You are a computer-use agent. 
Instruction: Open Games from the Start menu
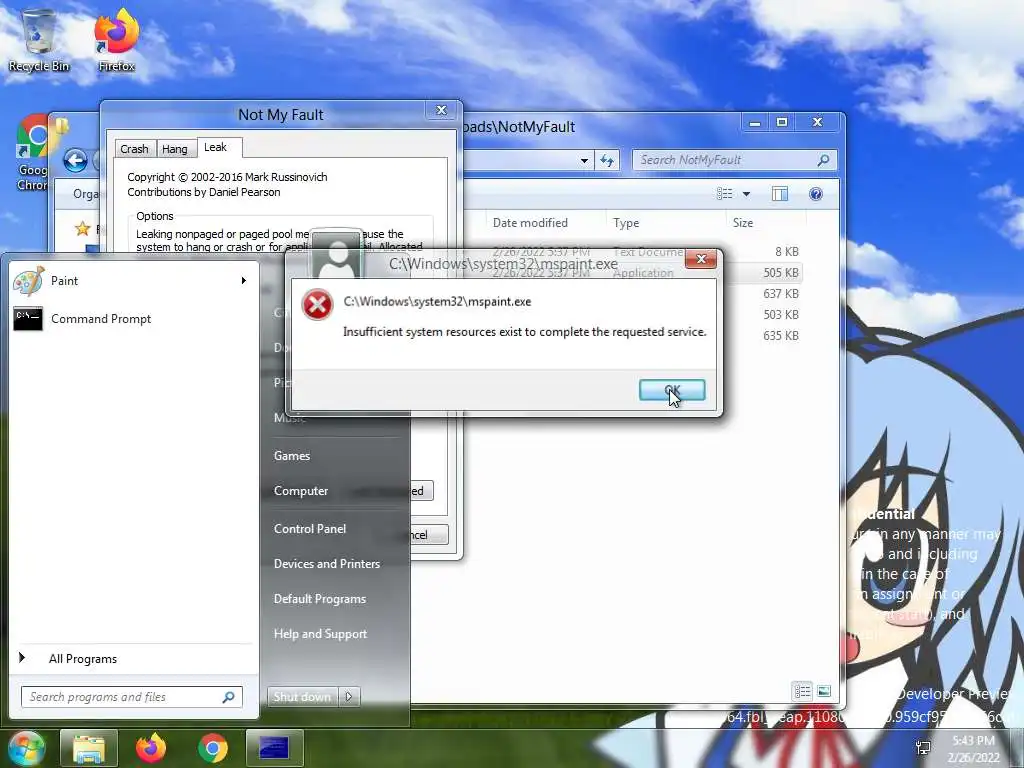click(x=292, y=456)
